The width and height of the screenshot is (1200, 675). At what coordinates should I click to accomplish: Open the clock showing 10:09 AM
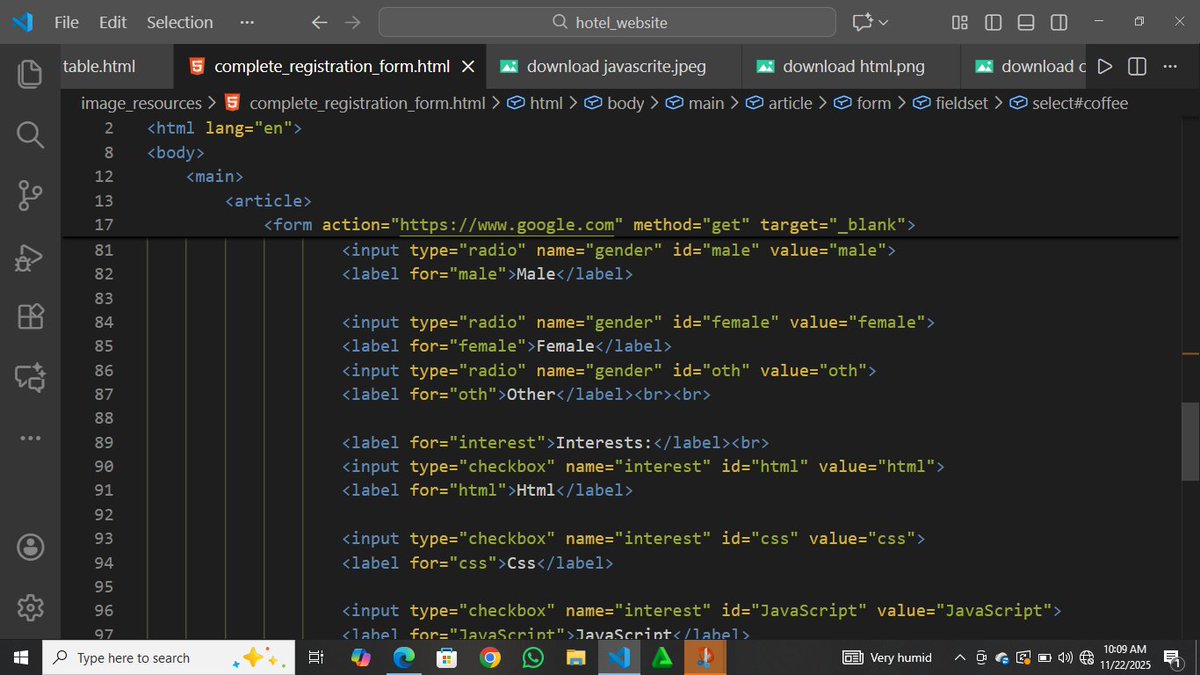1124,658
